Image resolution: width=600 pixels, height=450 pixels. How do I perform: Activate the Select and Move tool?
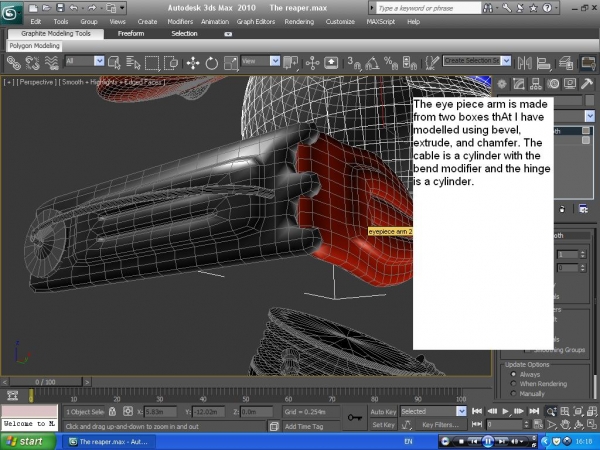click(193, 63)
